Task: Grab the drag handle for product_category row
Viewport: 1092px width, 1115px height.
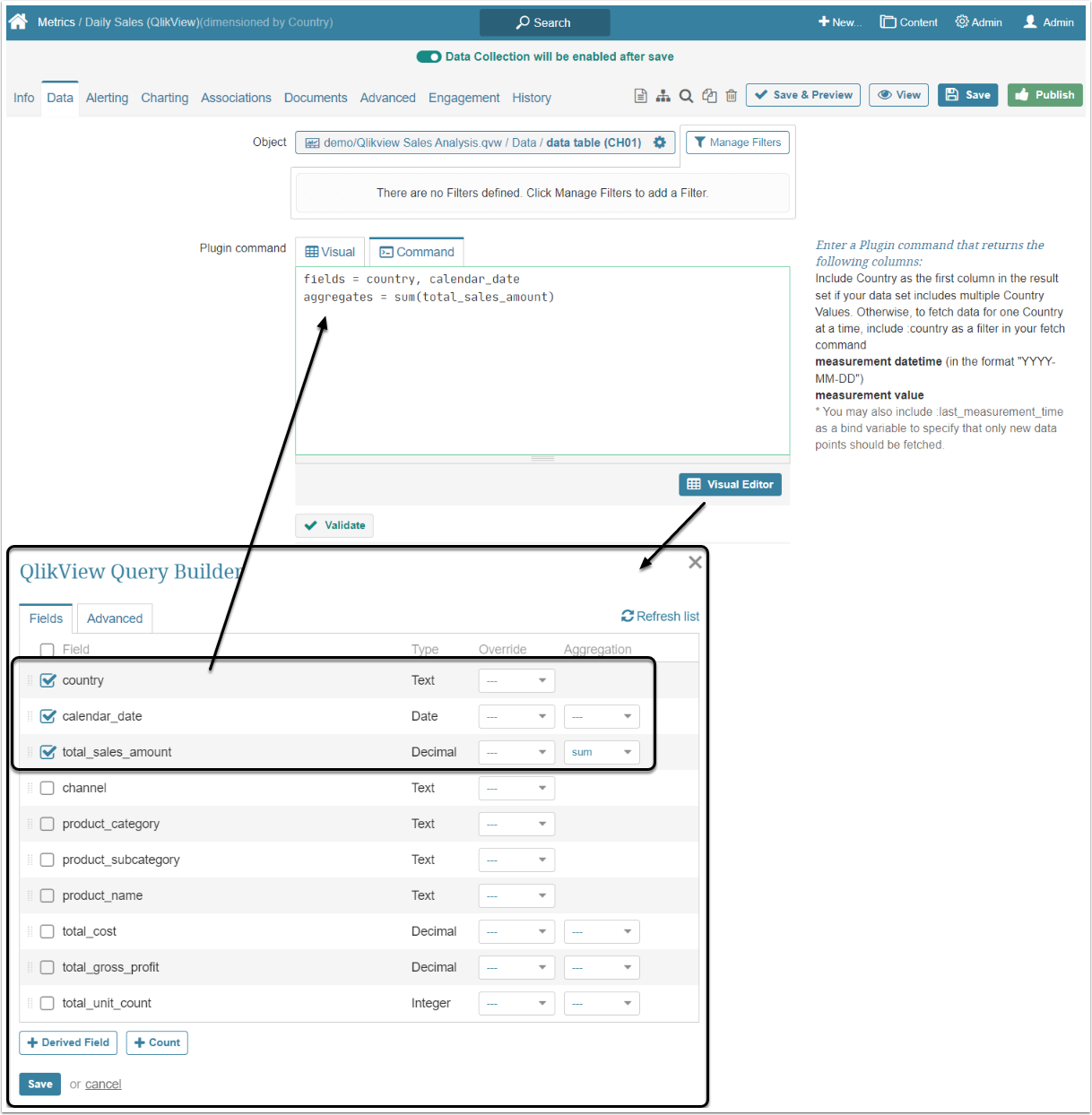Action: [x=30, y=824]
